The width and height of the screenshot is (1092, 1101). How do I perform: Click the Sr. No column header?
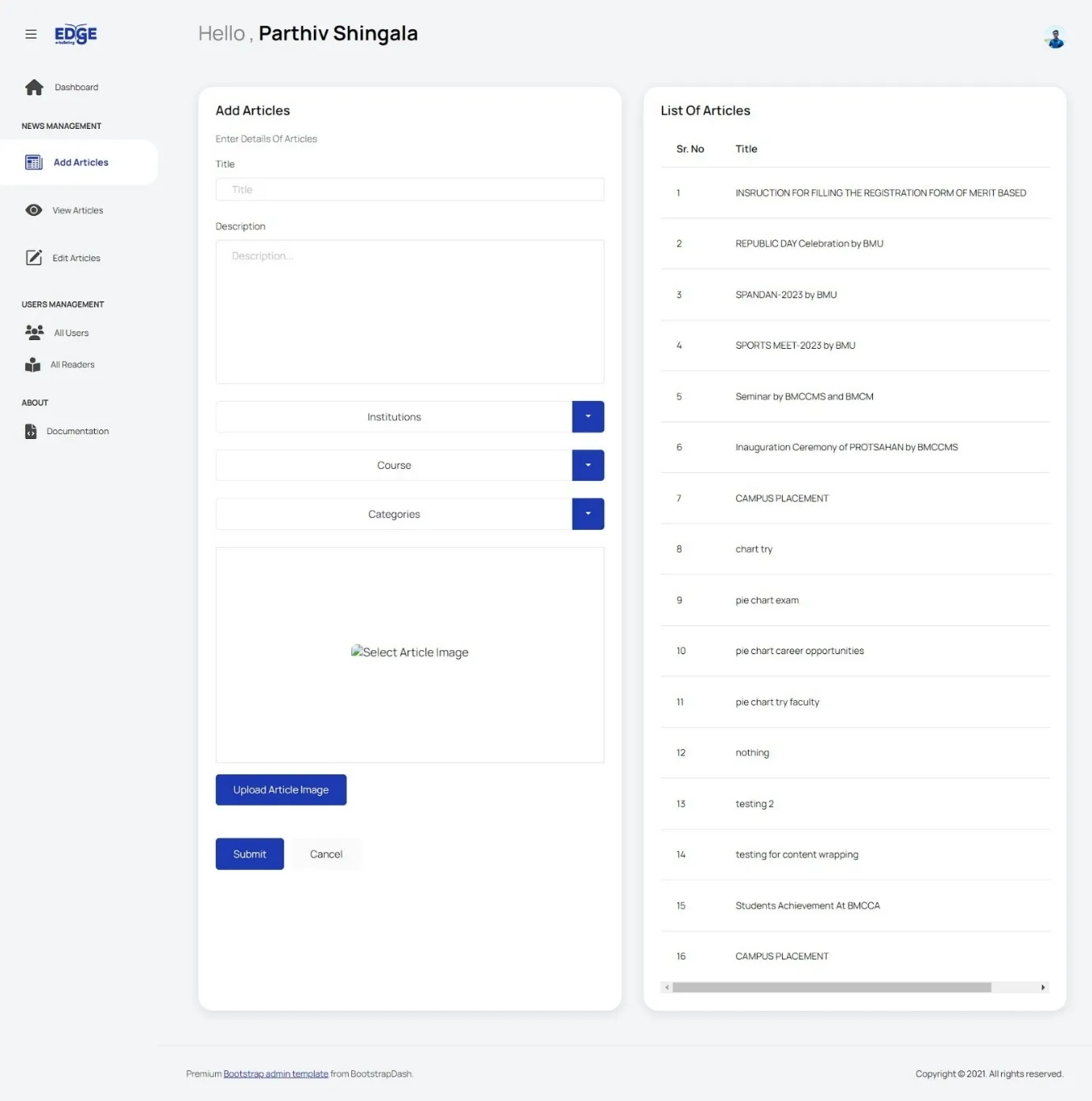click(x=690, y=149)
